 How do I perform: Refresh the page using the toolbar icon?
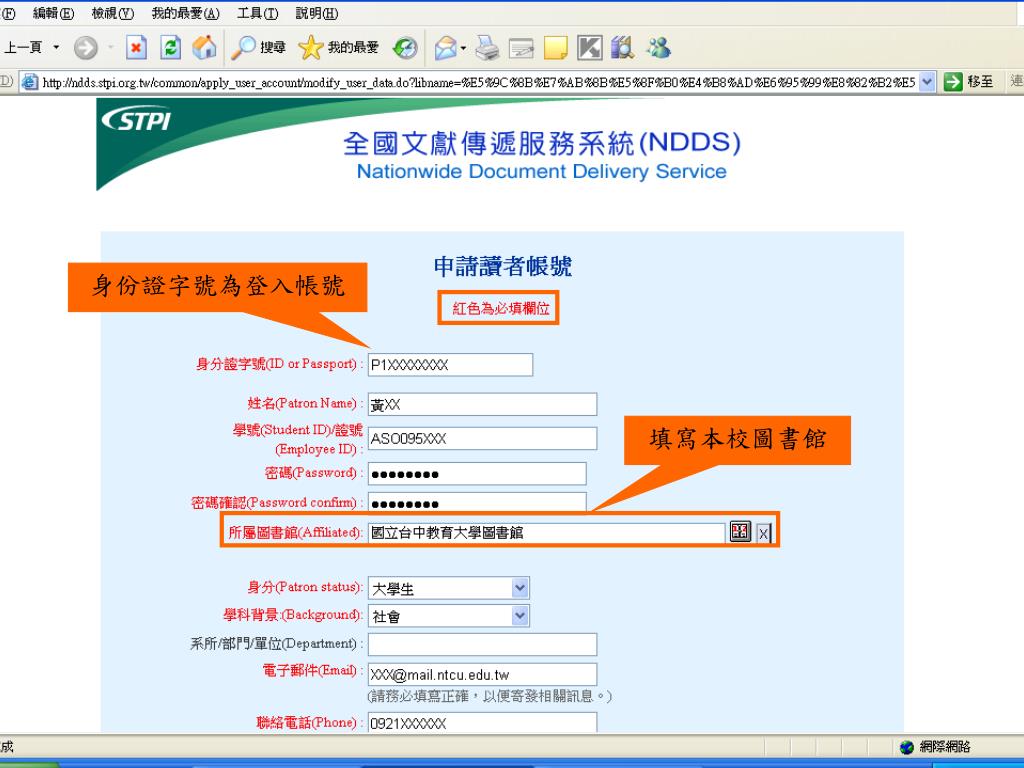[x=170, y=48]
